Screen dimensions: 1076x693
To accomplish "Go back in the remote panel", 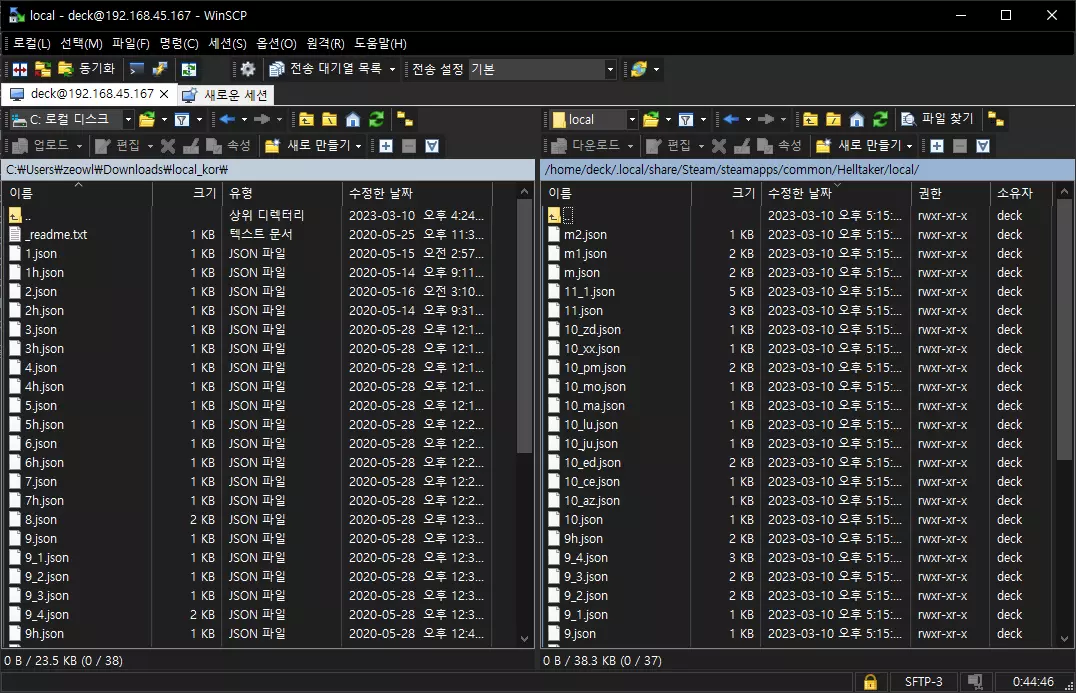I will pos(731,120).
